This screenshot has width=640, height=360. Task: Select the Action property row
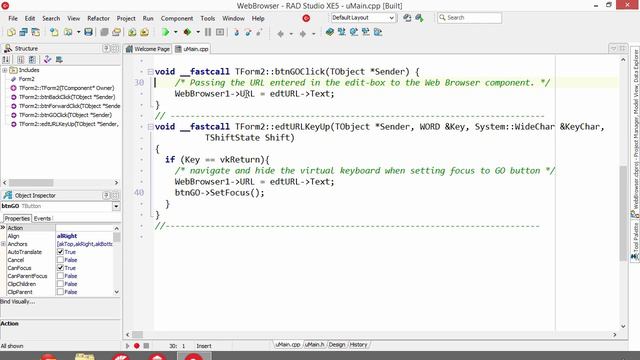60,228
